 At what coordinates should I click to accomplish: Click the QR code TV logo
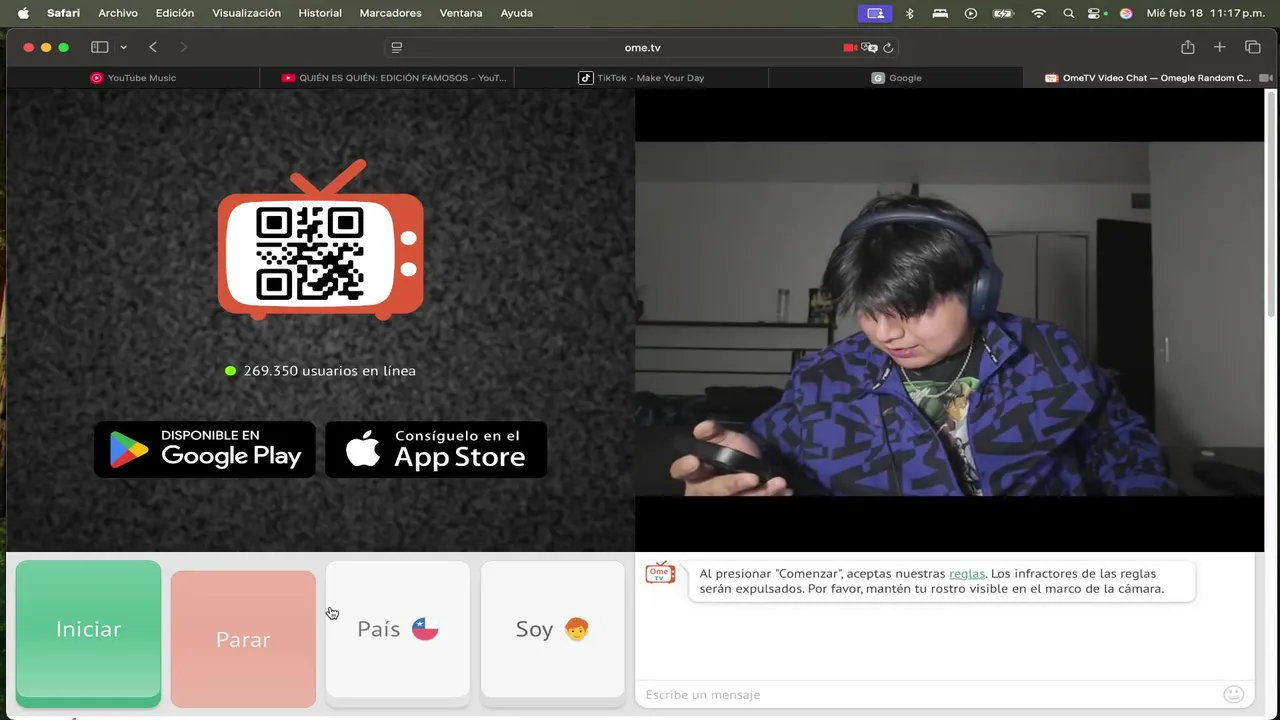click(320, 240)
